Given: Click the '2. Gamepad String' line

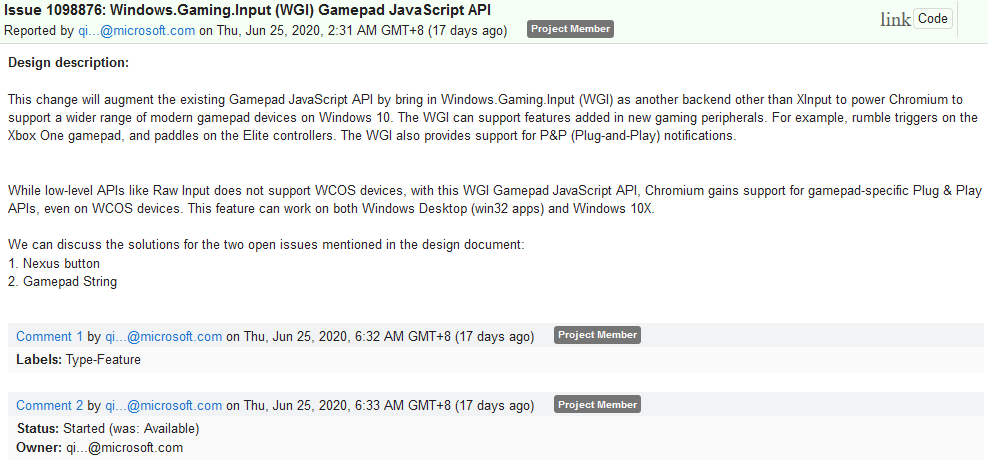Looking at the screenshot, I should coord(62,282).
